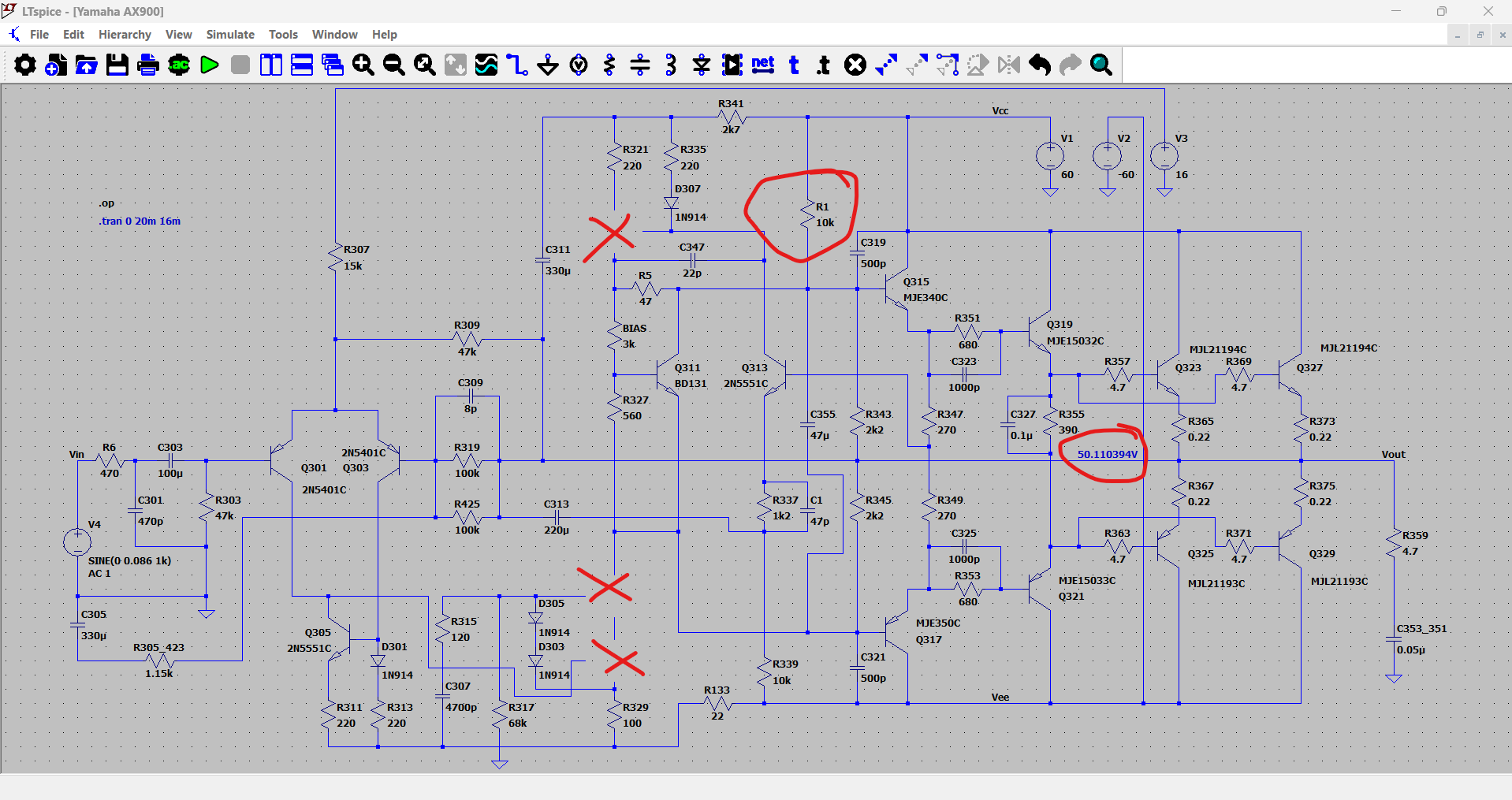
Task: Open the View menu
Action: (179, 35)
